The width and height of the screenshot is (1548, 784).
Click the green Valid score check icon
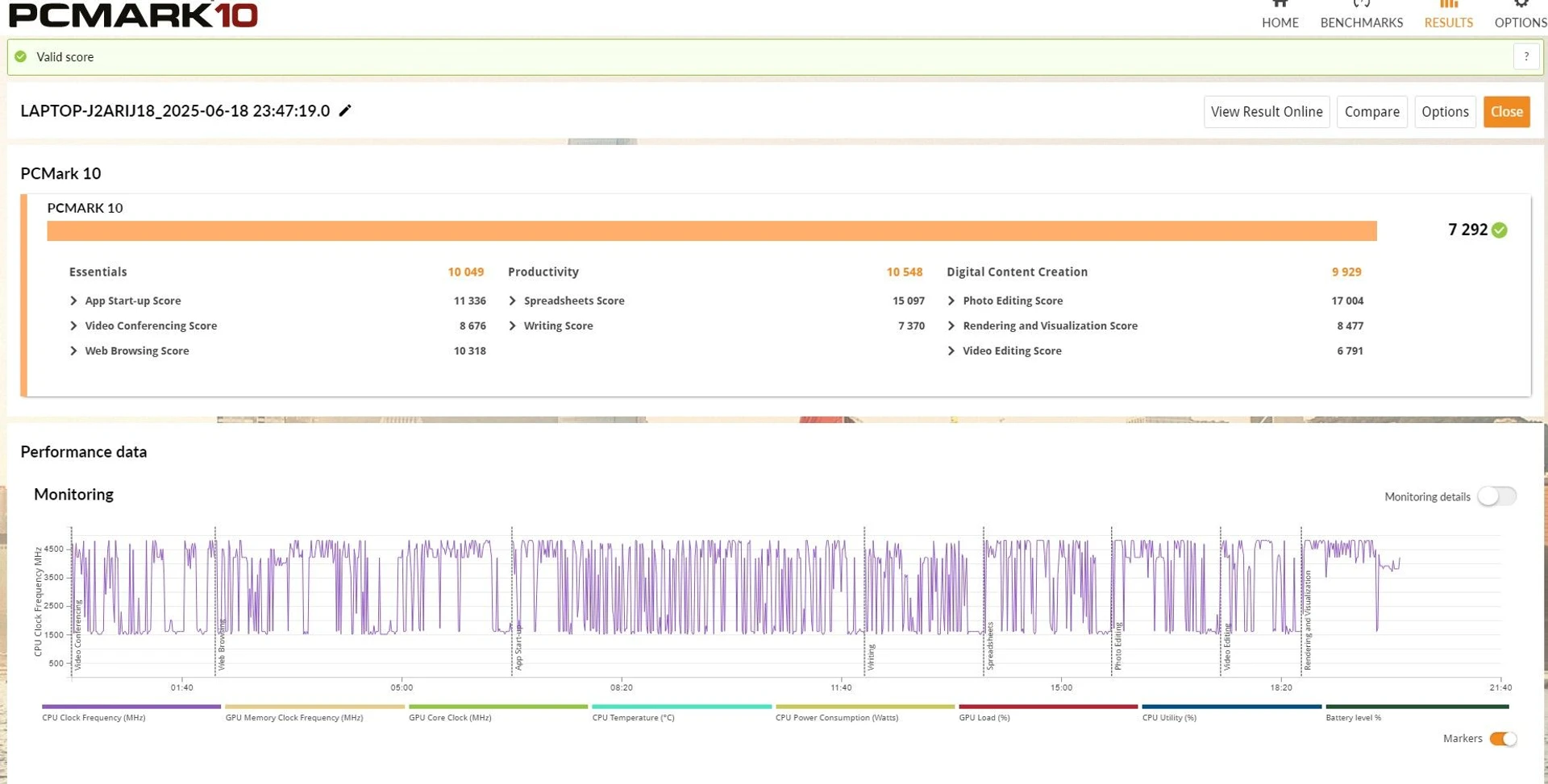coord(21,57)
